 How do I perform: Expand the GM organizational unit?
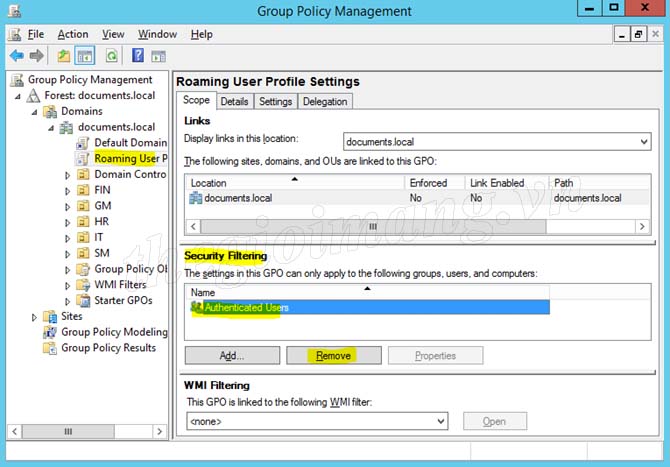[x=68, y=207]
